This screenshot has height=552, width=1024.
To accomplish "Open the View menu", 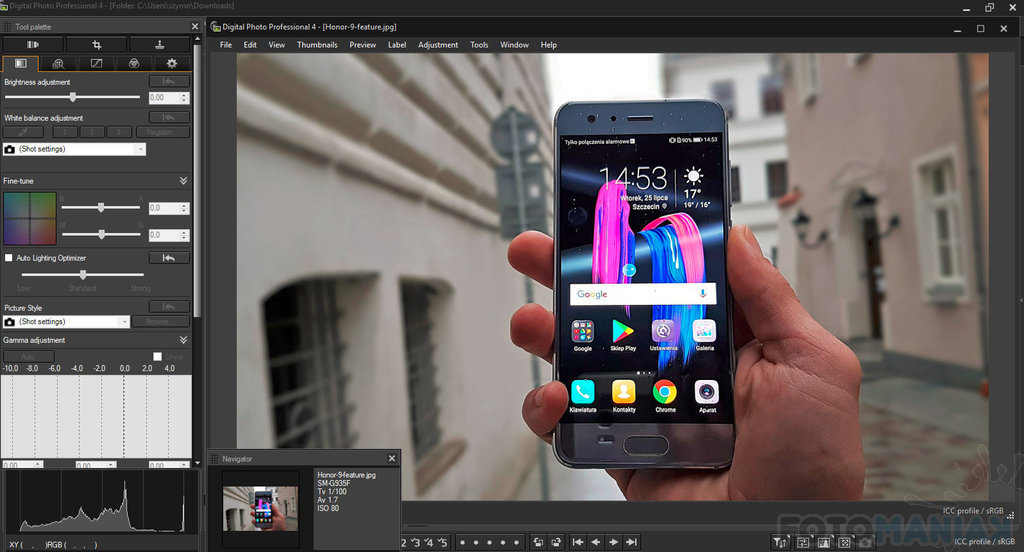I will click(x=277, y=45).
